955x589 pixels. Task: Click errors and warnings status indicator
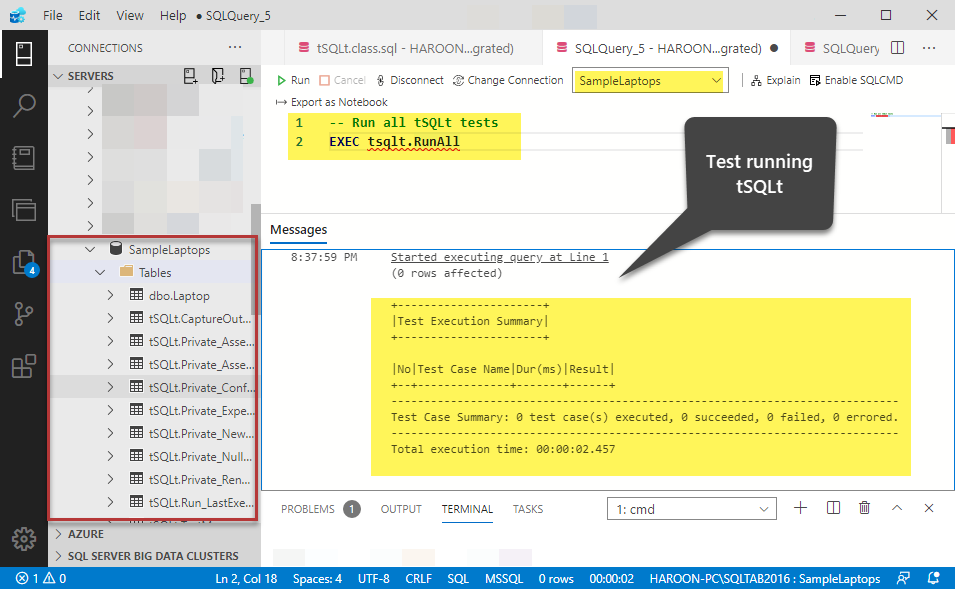[x=41, y=579]
